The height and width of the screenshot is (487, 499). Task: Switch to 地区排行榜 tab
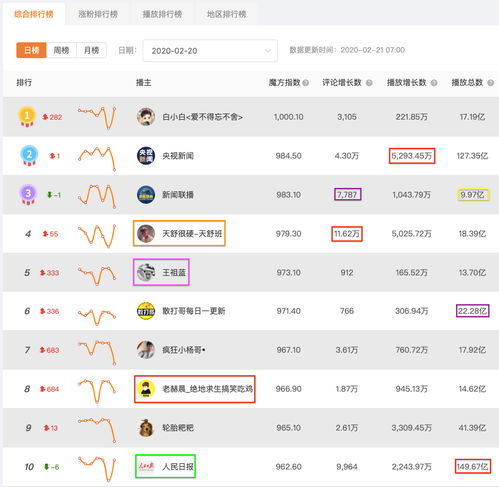pos(226,14)
